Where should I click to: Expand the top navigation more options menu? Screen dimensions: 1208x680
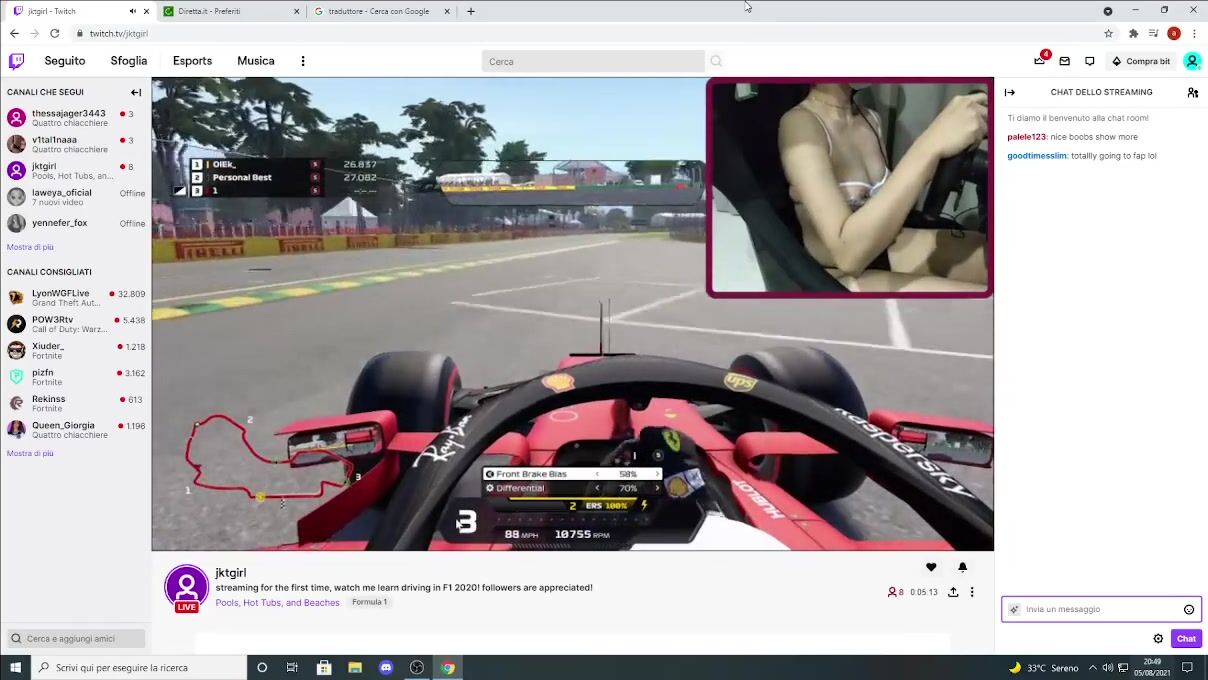coord(303,61)
